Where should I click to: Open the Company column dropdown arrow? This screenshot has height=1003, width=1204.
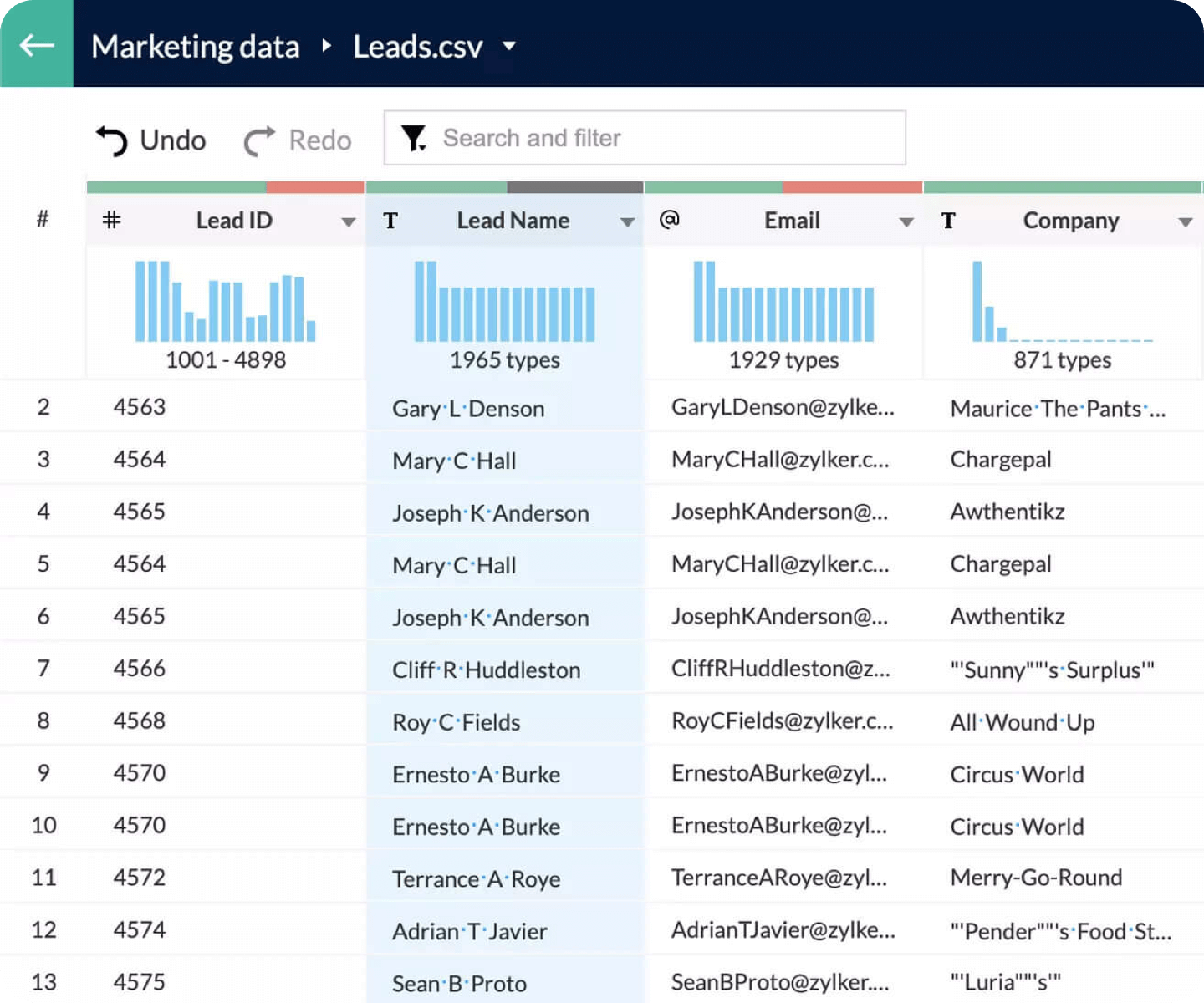[x=1185, y=221]
